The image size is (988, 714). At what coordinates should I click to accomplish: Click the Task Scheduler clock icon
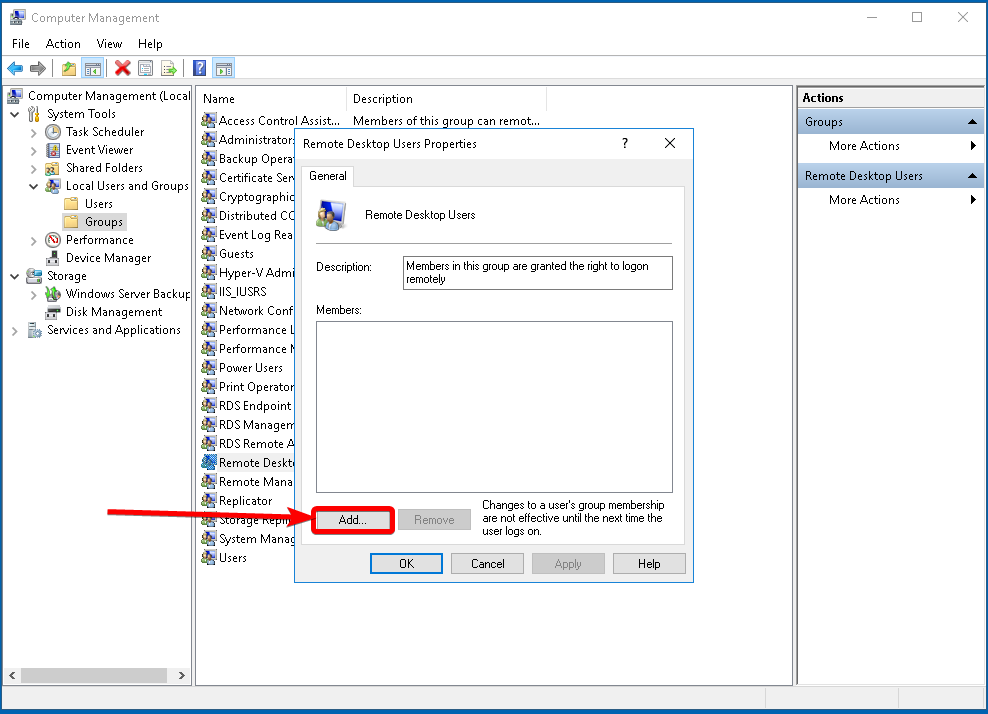[x=53, y=132]
